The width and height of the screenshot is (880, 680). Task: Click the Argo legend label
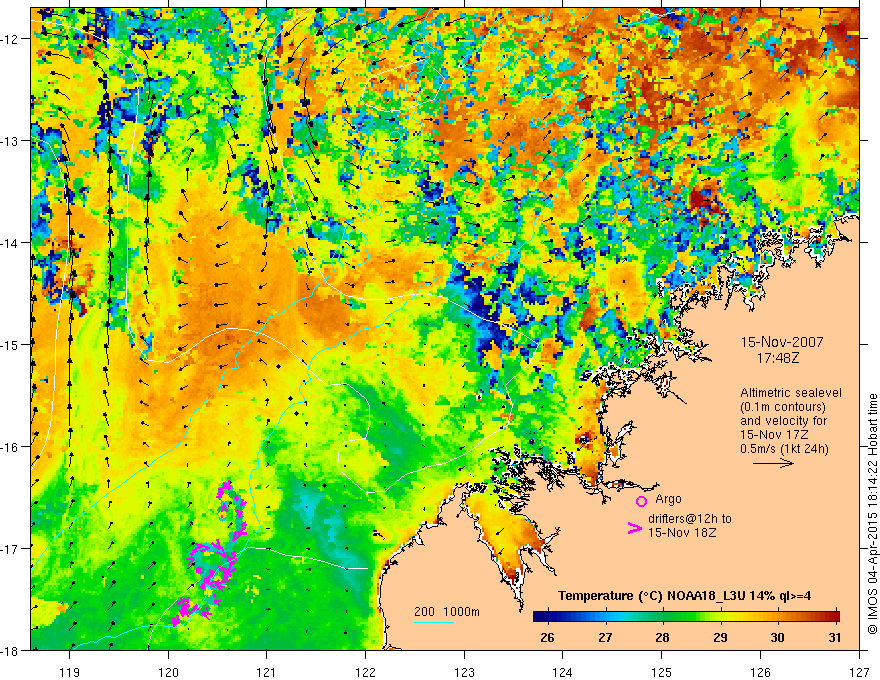[668, 499]
